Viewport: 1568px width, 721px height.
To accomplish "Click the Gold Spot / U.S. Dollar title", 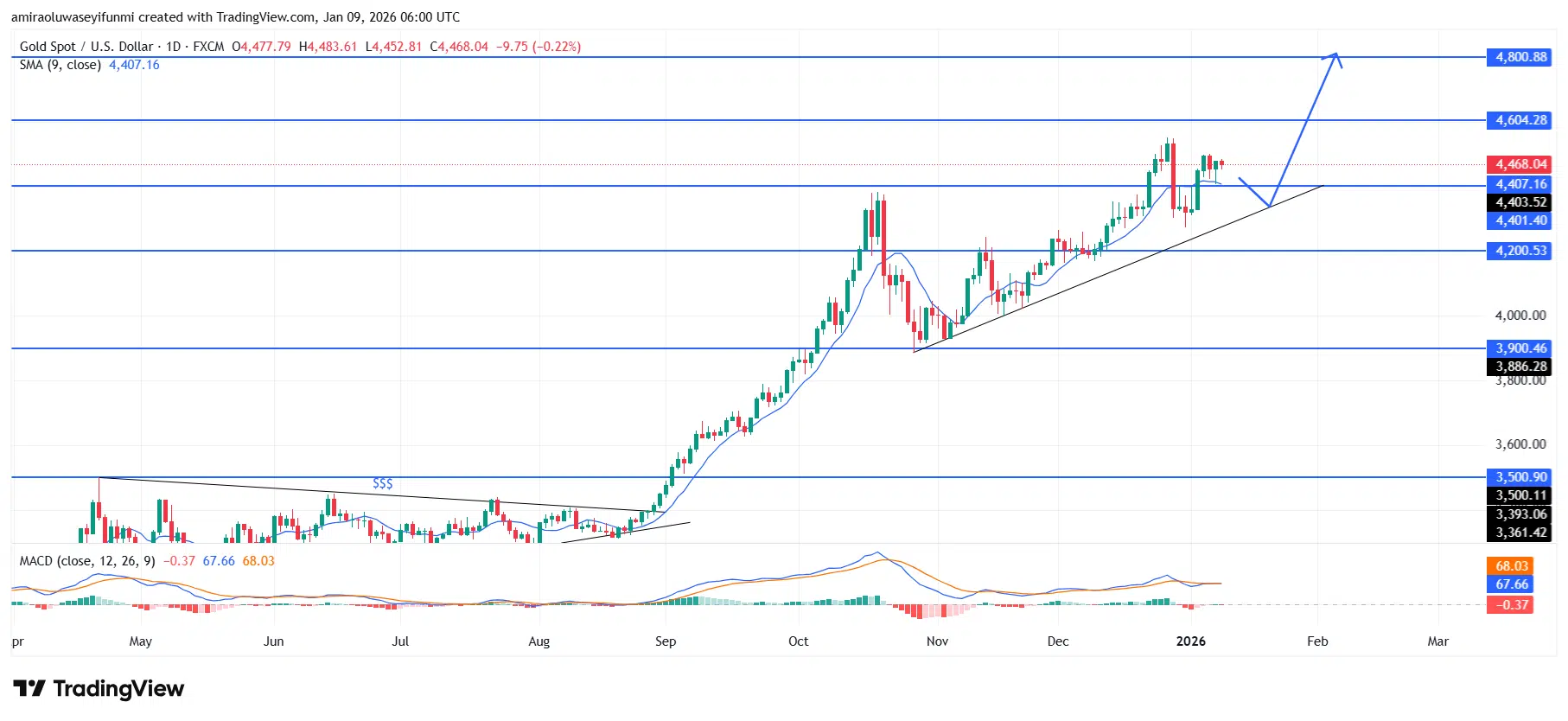I will pos(86,47).
